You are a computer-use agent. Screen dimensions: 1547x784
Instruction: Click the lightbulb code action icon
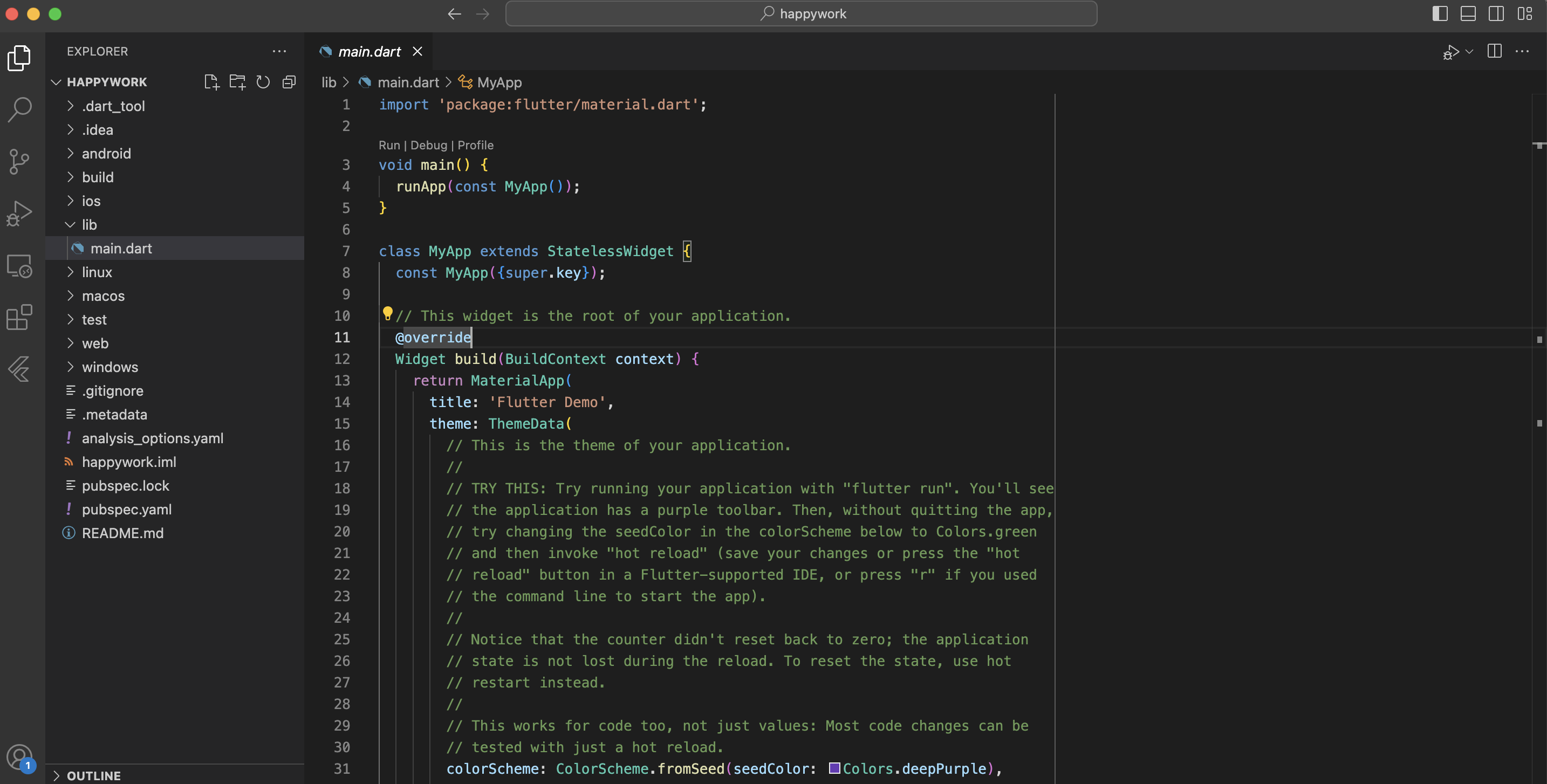point(387,313)
